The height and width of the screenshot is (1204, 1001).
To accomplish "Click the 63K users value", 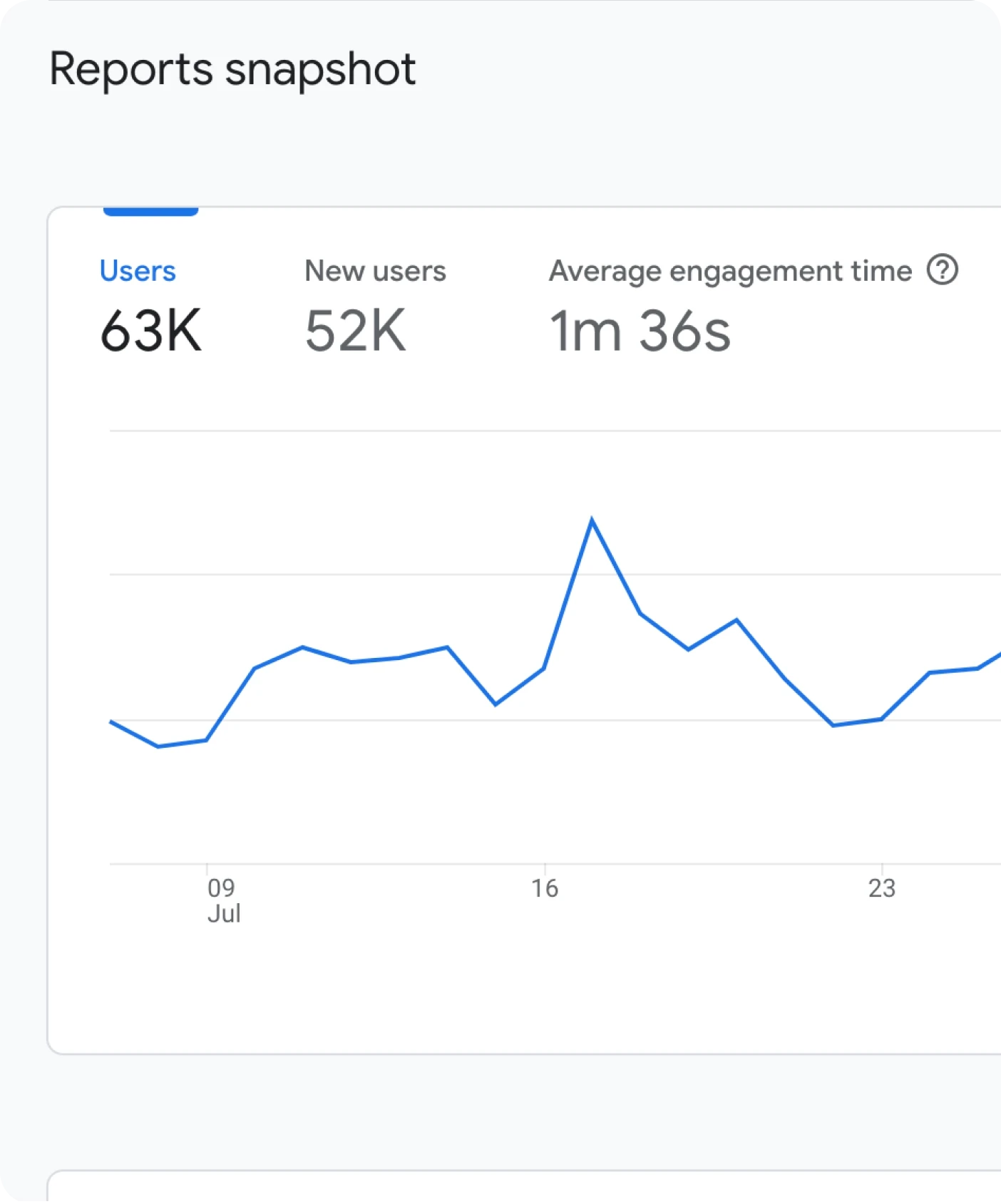I will click(x=151, y=331).
